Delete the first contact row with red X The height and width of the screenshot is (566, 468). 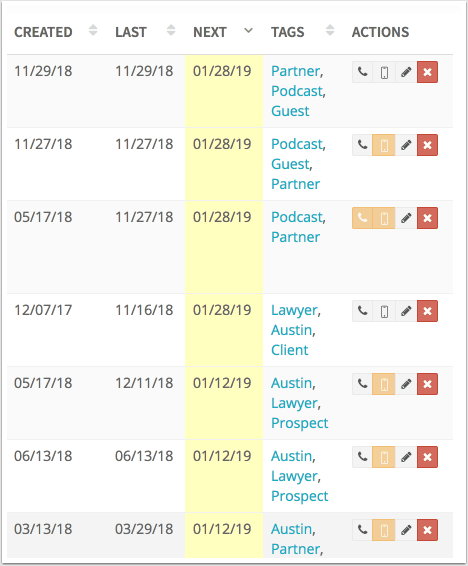pos(428,72)
